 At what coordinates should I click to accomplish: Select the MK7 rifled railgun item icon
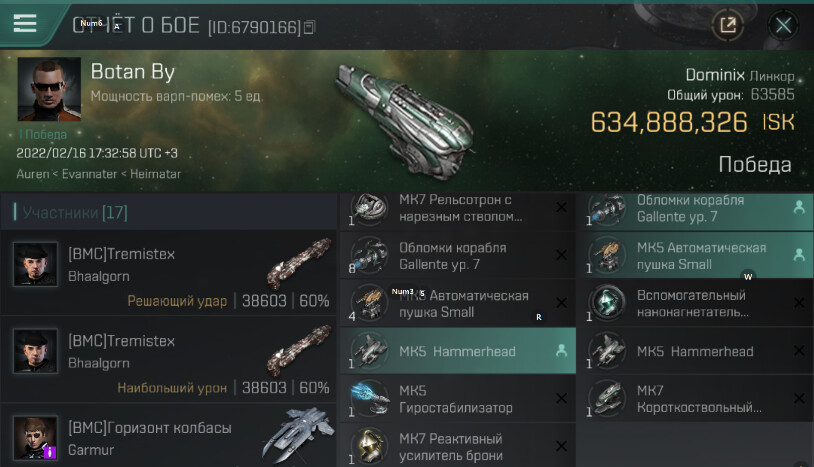369,208
